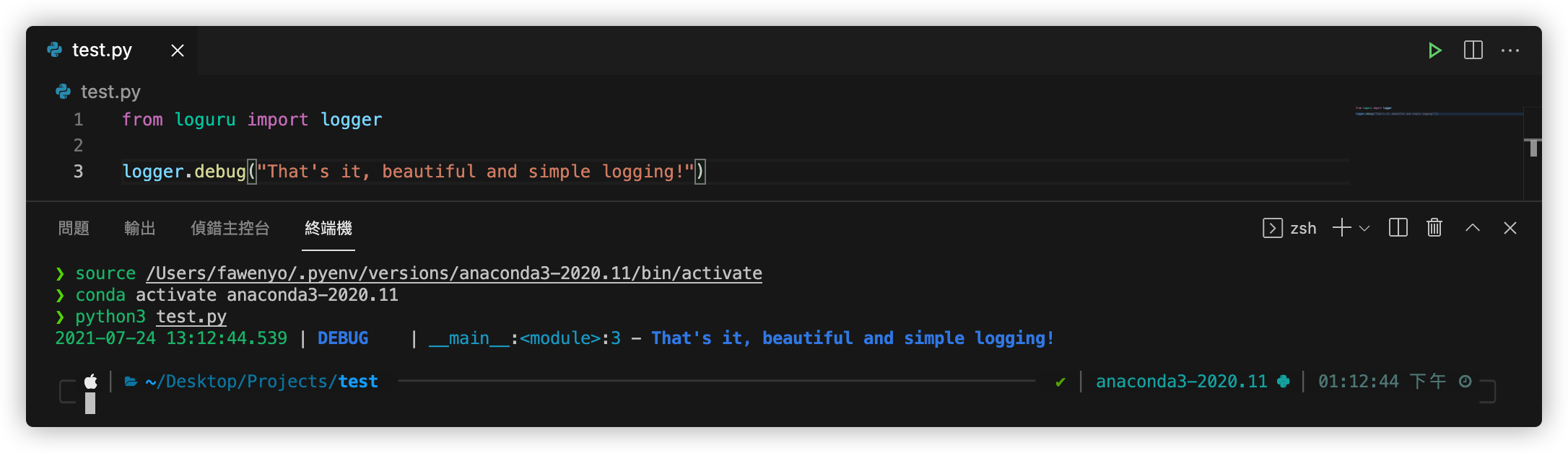Add a new terminal with plus icon
The width and height of the screenshot is (1568, 453).
1342,228
